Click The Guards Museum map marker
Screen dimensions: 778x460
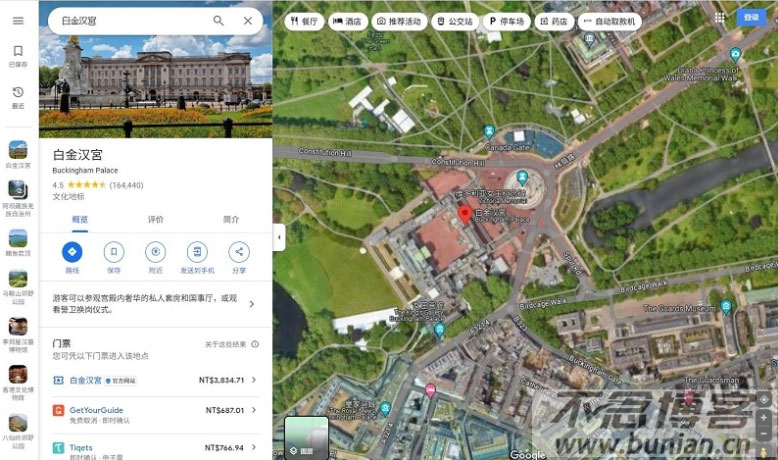[726, 307]
